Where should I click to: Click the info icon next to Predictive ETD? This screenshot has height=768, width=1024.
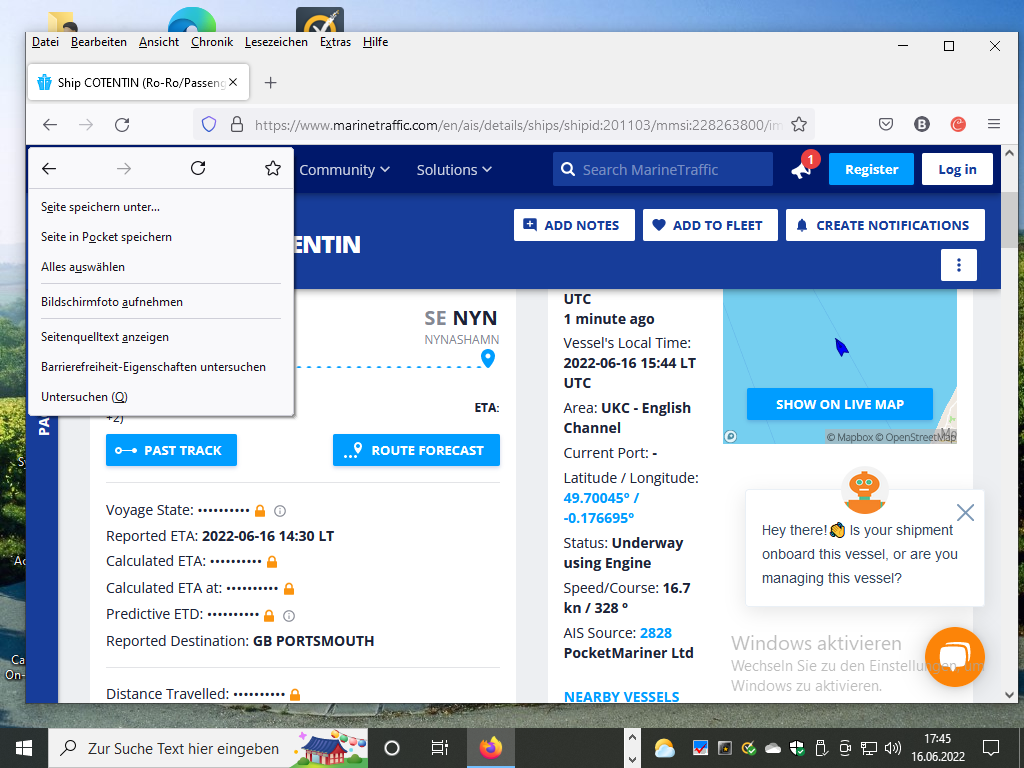point(289,615)
